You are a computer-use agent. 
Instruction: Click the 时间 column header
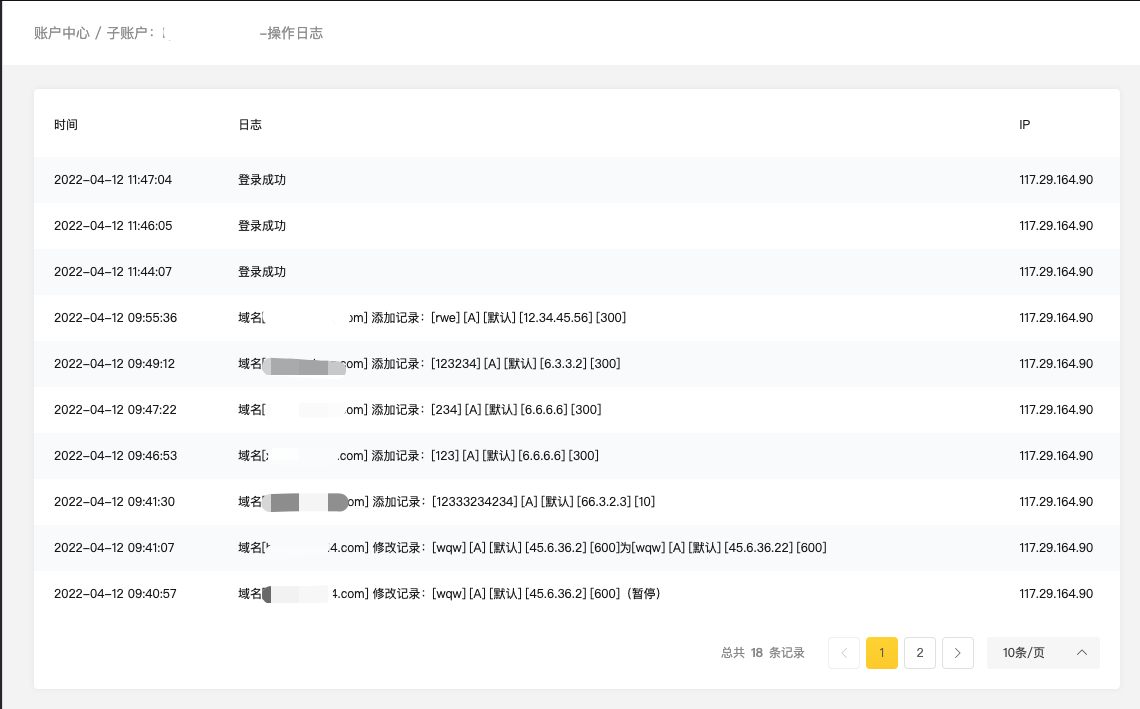(x=66, y=125)
